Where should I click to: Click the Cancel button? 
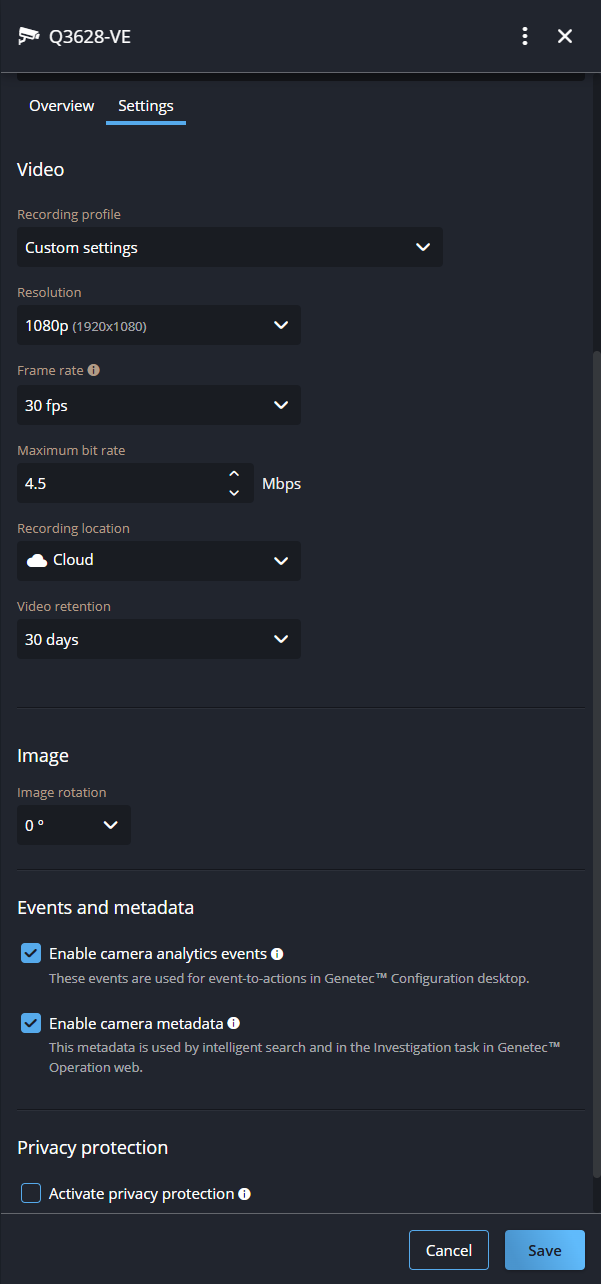(x=449, y=1250)
